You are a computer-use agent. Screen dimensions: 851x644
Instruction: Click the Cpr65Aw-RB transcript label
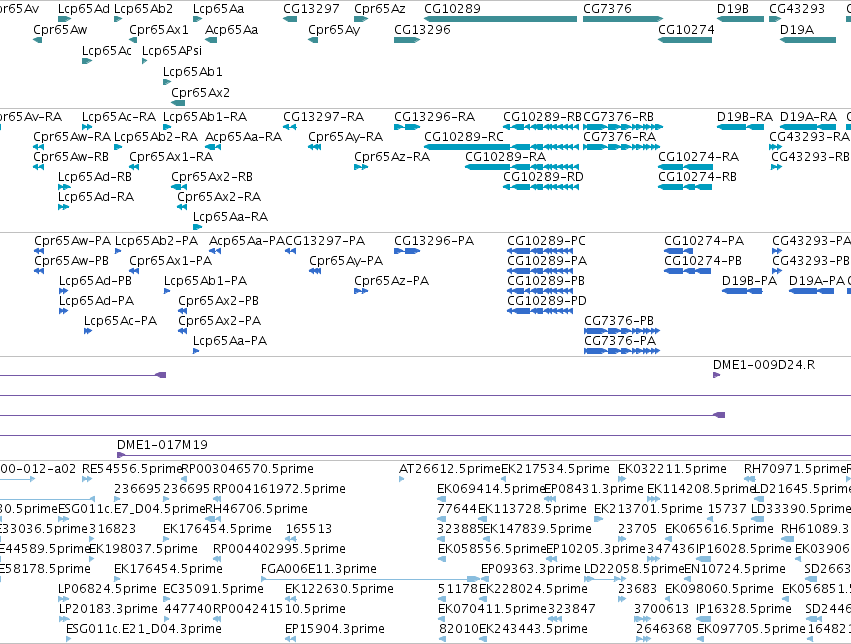71,157
